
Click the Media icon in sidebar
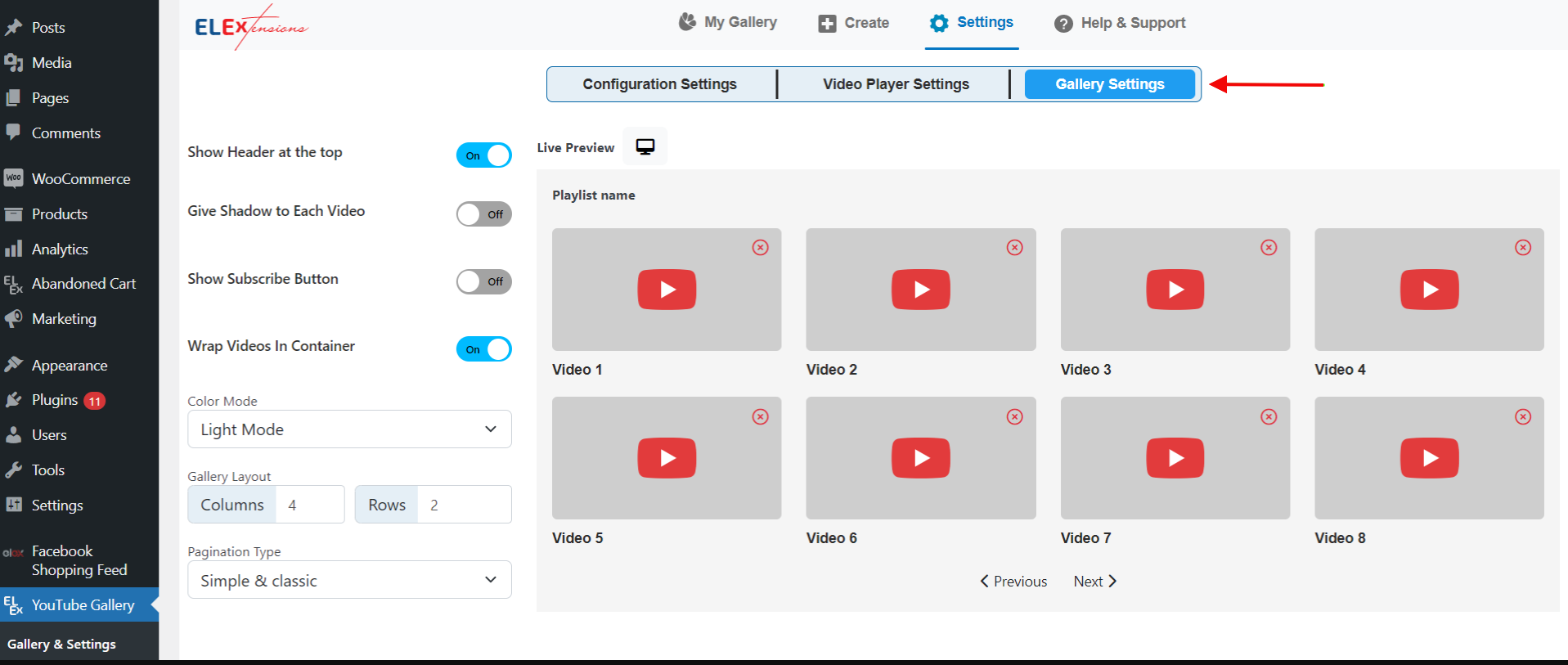point(13,62)
